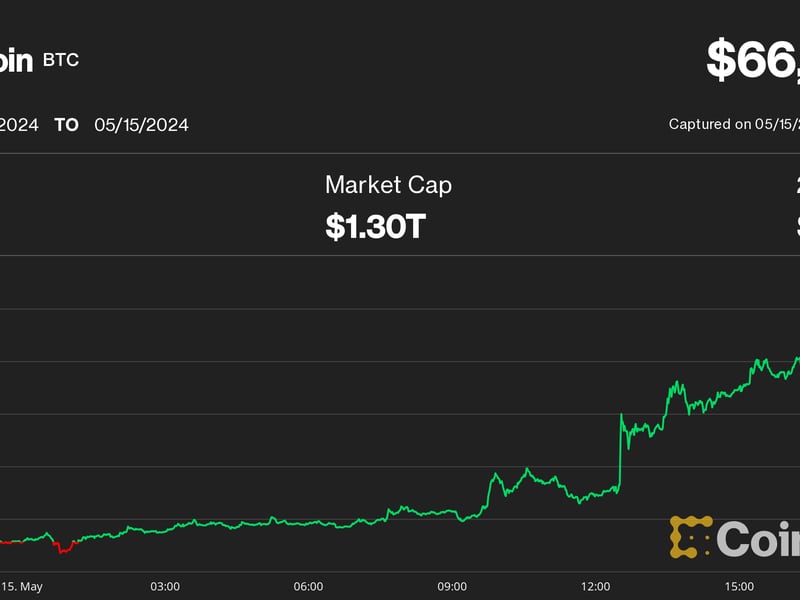Image resolution: width=800 pixels, height=600 pixels.
Task: Select the 05/15/2024 end date
Action: click(x=141, y=125)
